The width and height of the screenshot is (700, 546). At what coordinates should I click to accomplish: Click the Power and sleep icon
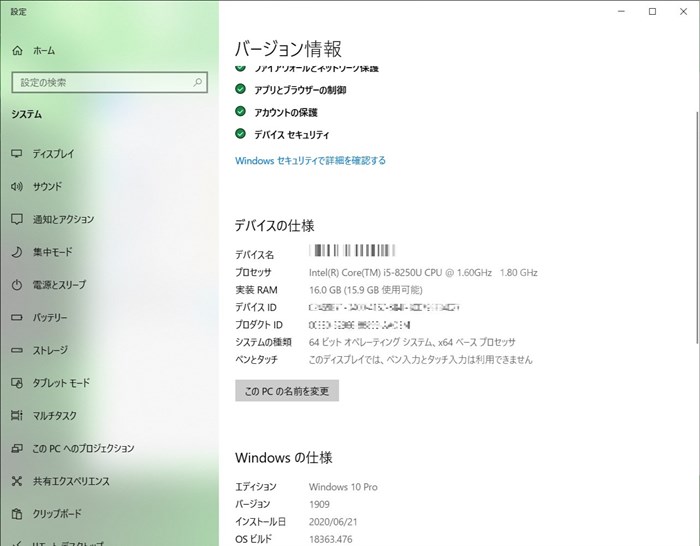click(x=17, y=285)
